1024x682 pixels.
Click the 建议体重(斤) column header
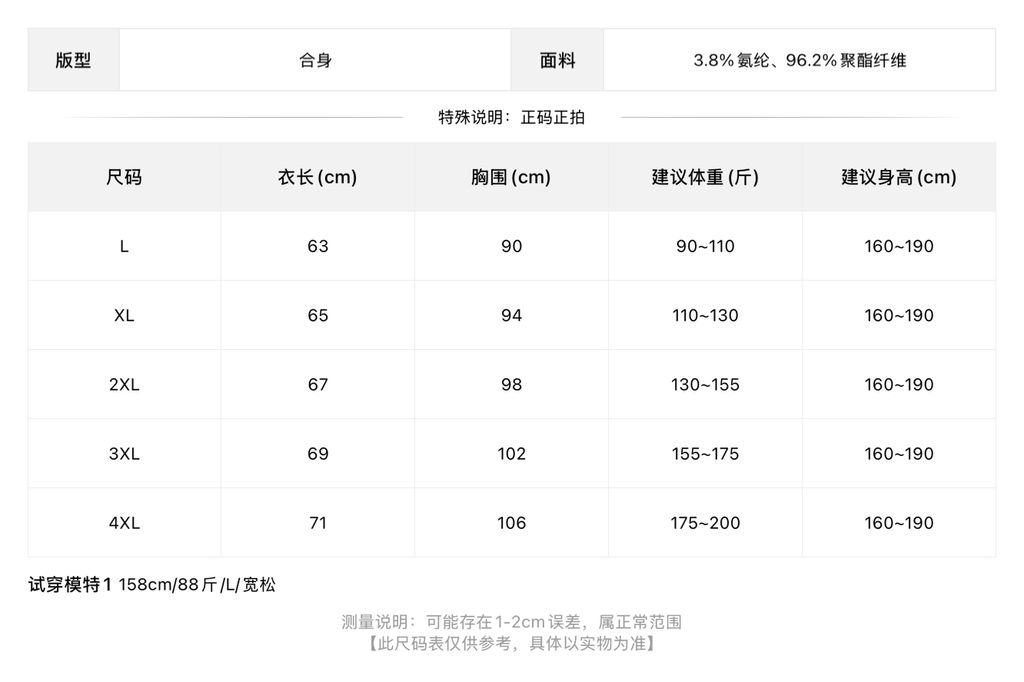click(x=705, y=177)
